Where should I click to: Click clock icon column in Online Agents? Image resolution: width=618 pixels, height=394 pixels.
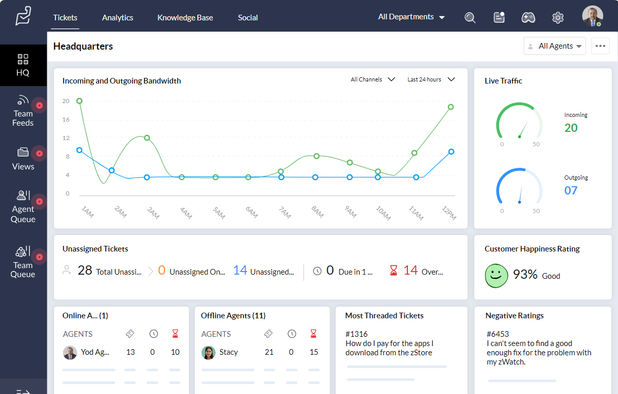click(x=153, y=334)
